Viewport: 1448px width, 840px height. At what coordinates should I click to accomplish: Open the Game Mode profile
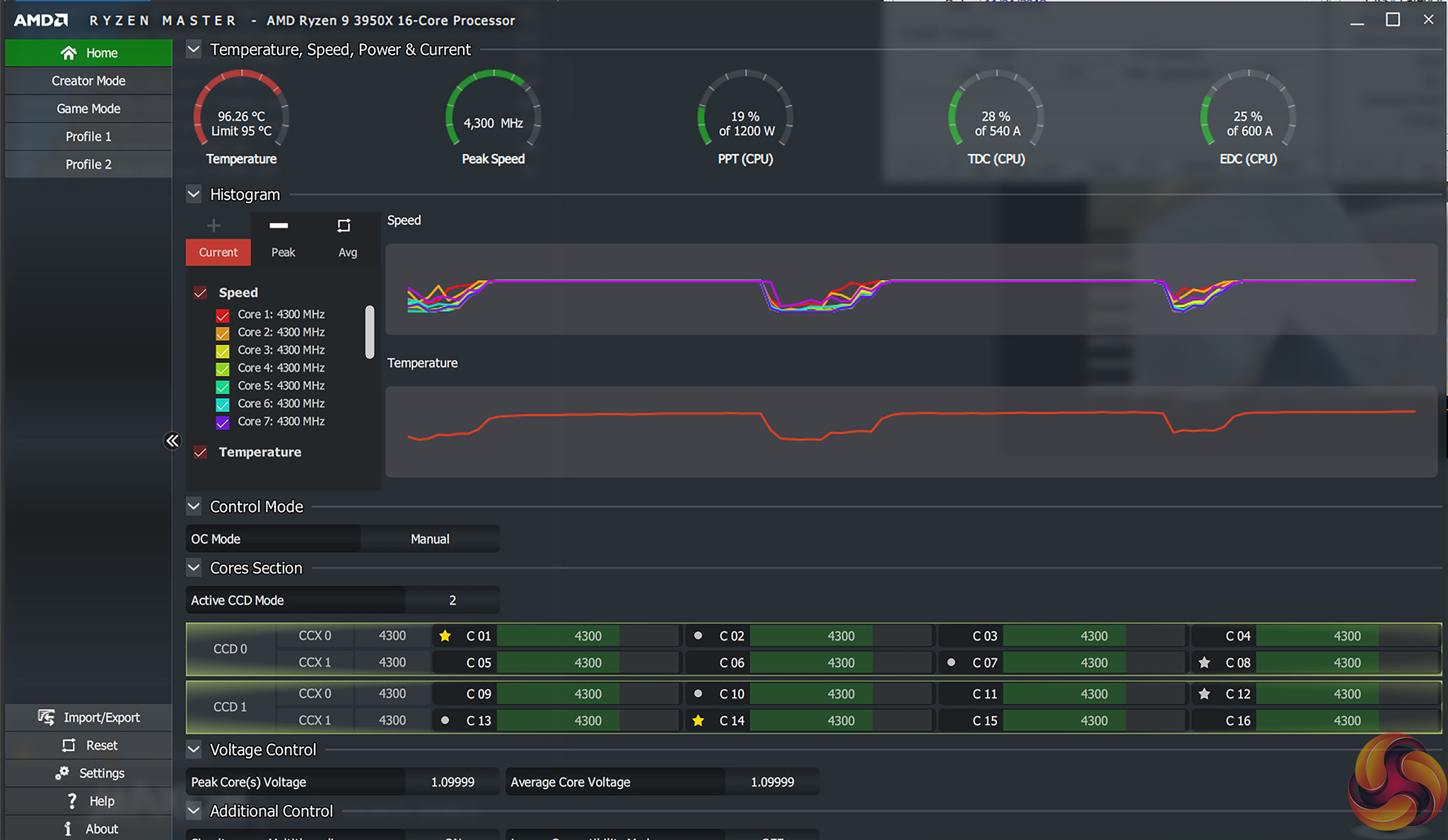88,108
